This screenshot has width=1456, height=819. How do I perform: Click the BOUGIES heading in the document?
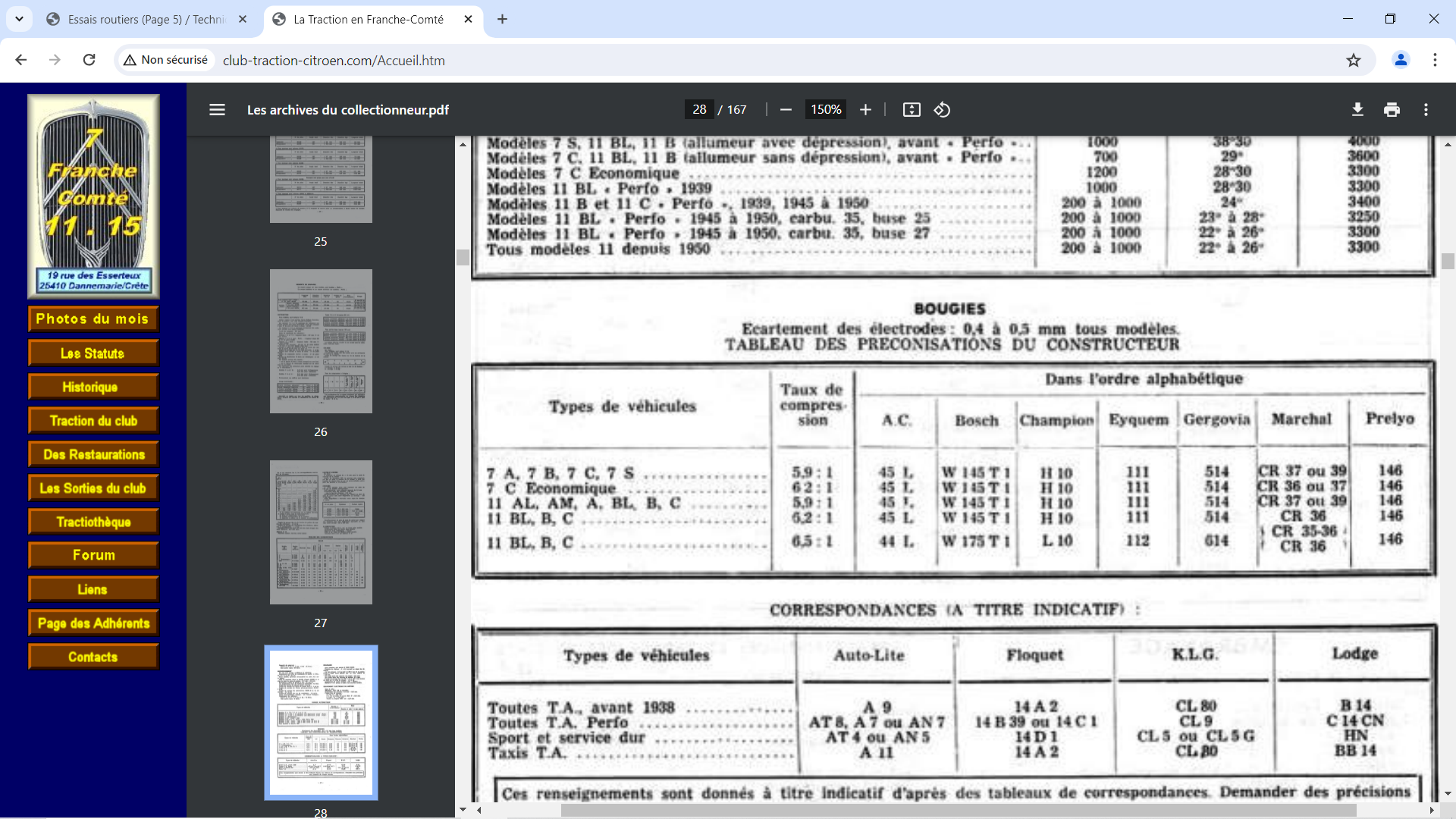949,309
